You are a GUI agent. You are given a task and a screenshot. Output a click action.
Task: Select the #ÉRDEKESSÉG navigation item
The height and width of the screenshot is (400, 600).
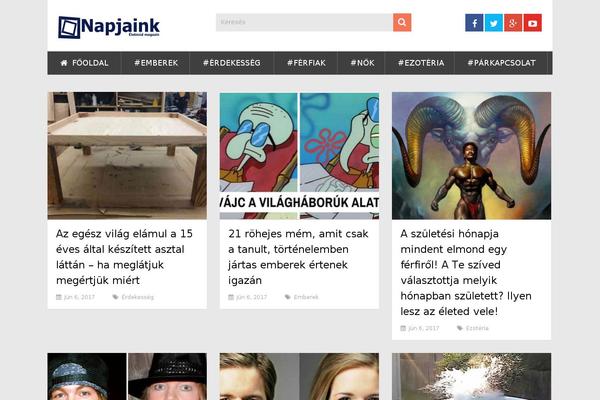point(232,63)
